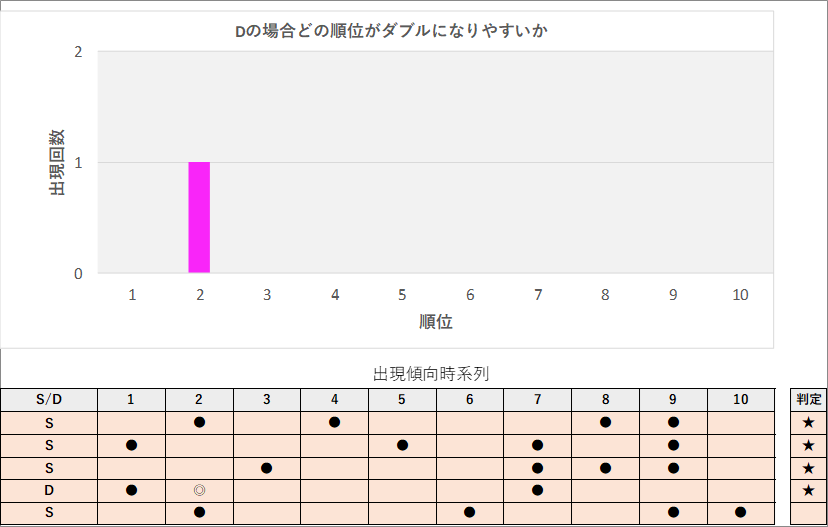
Task: Click the table header cell for column 6
Action: coord(470,399)
